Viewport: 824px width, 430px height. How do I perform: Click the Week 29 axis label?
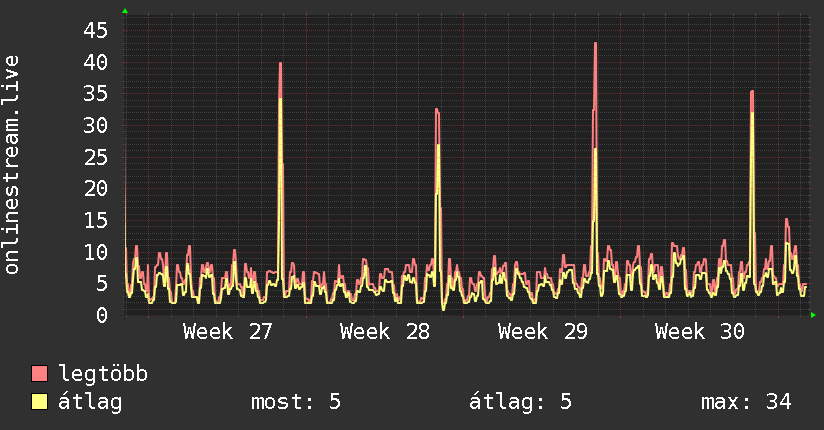542,332
